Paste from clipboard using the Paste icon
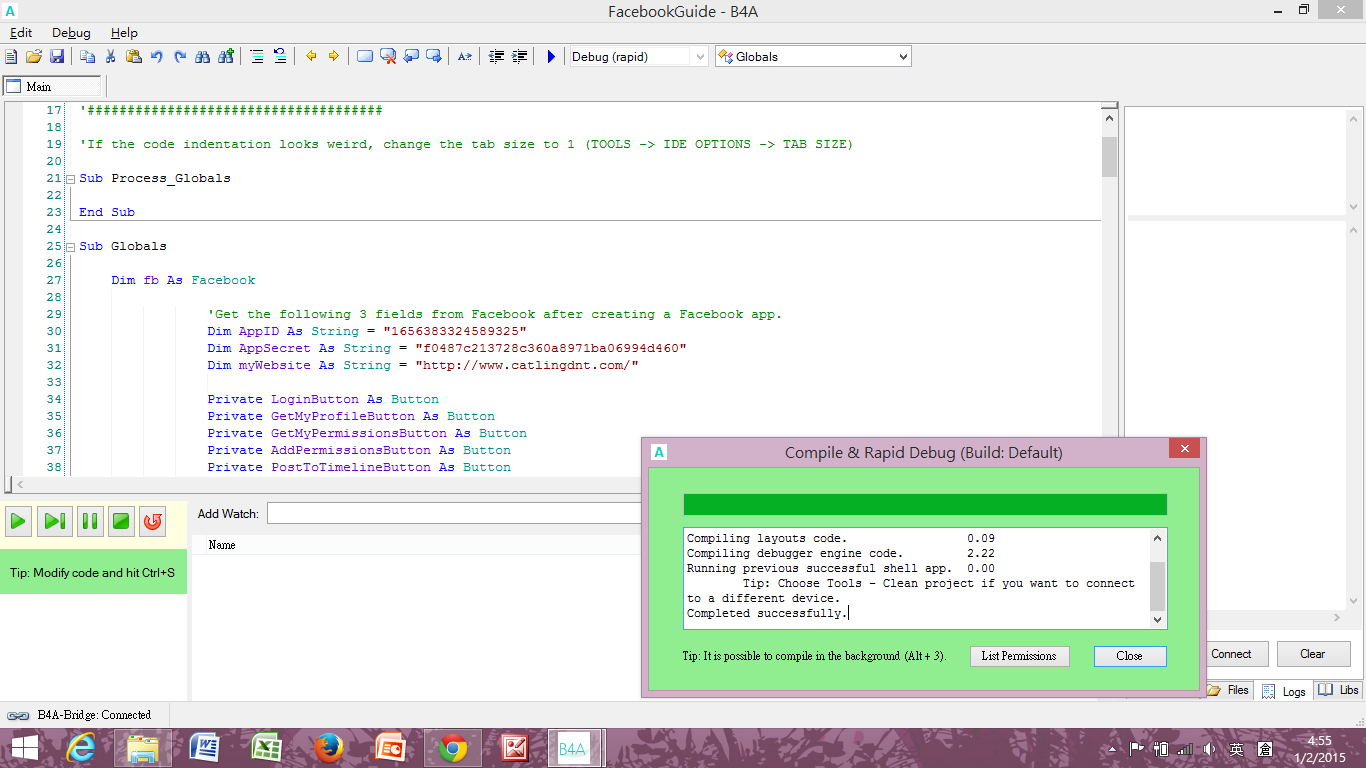Image resolution: width=1366 pixels, height=768 pixels. (x=134, y=57)
